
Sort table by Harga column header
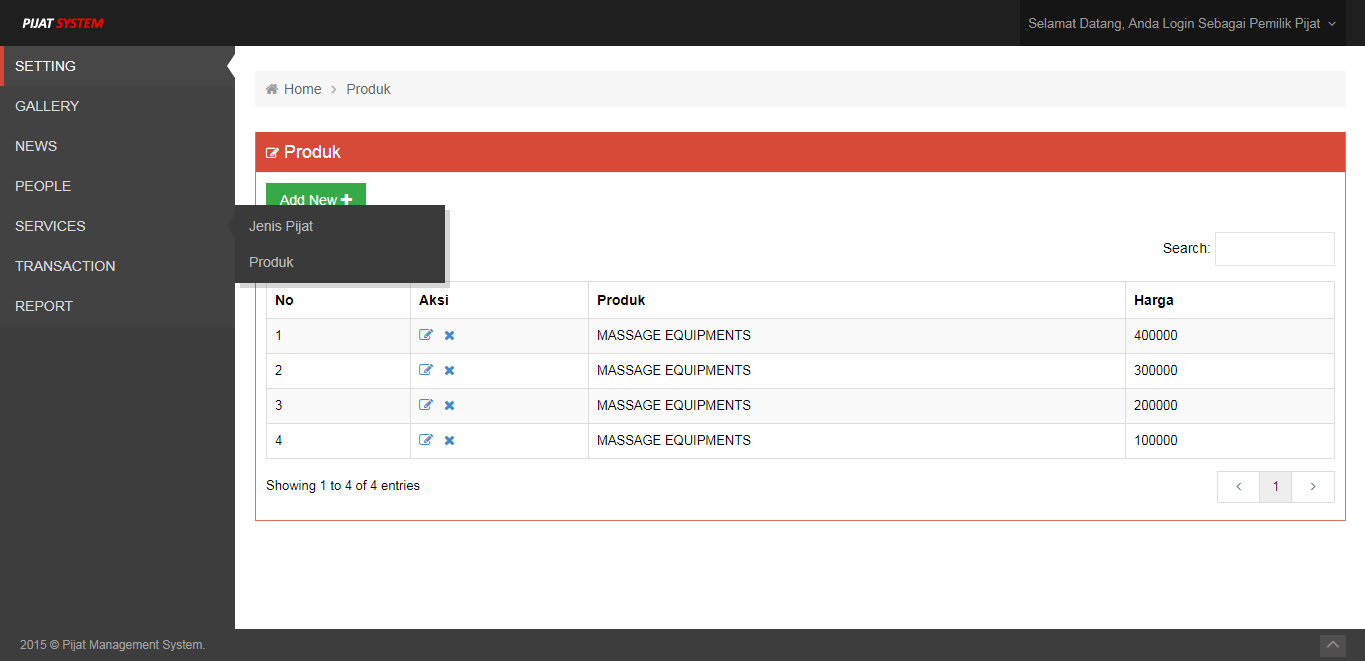1154,300
